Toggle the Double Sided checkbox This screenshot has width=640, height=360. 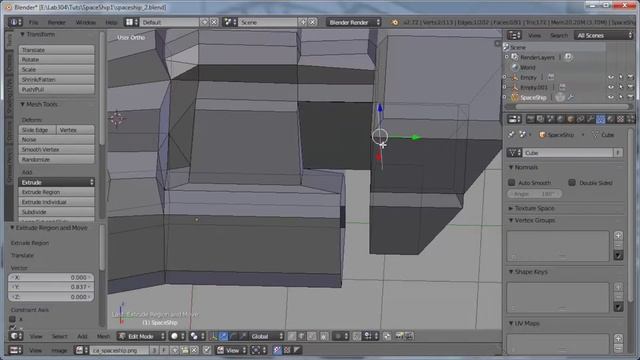pyautogui.click(x=572, y=182)
